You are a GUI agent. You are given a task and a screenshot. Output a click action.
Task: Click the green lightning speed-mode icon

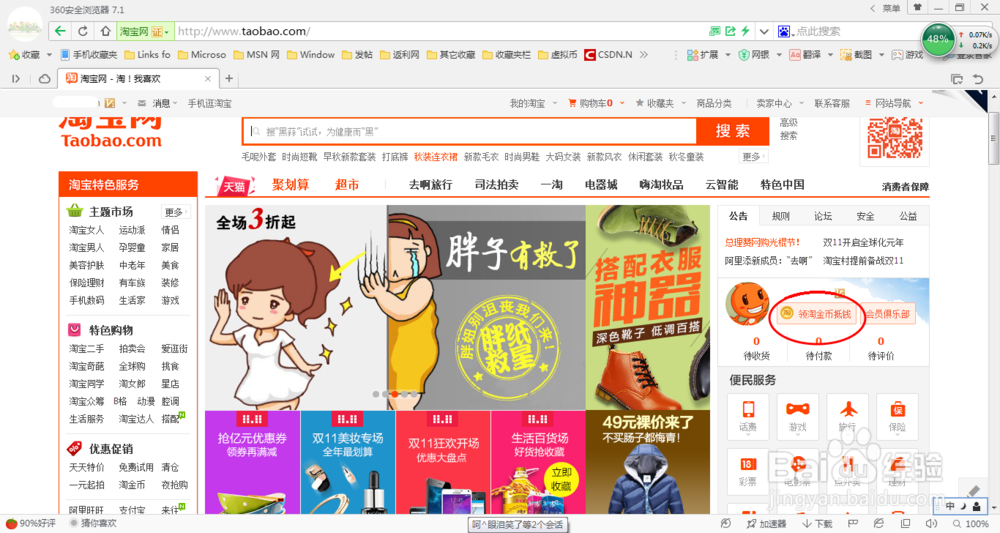[x=745, y=31]
